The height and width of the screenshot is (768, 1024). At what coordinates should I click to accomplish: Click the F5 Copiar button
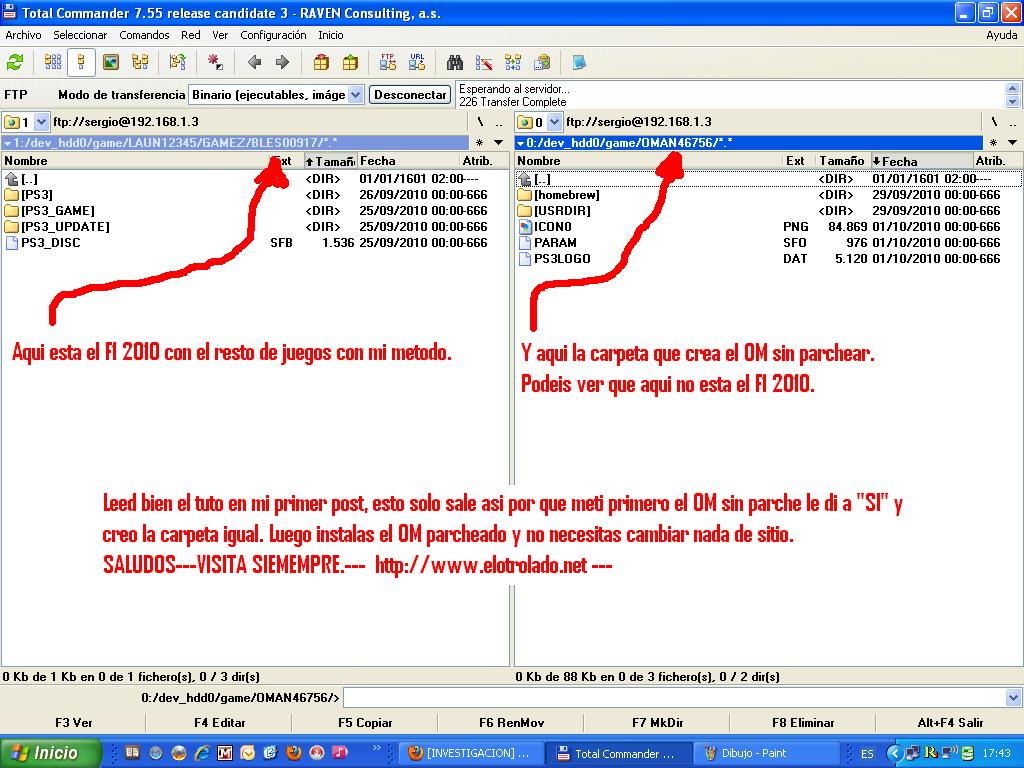(x=365, y=723)
